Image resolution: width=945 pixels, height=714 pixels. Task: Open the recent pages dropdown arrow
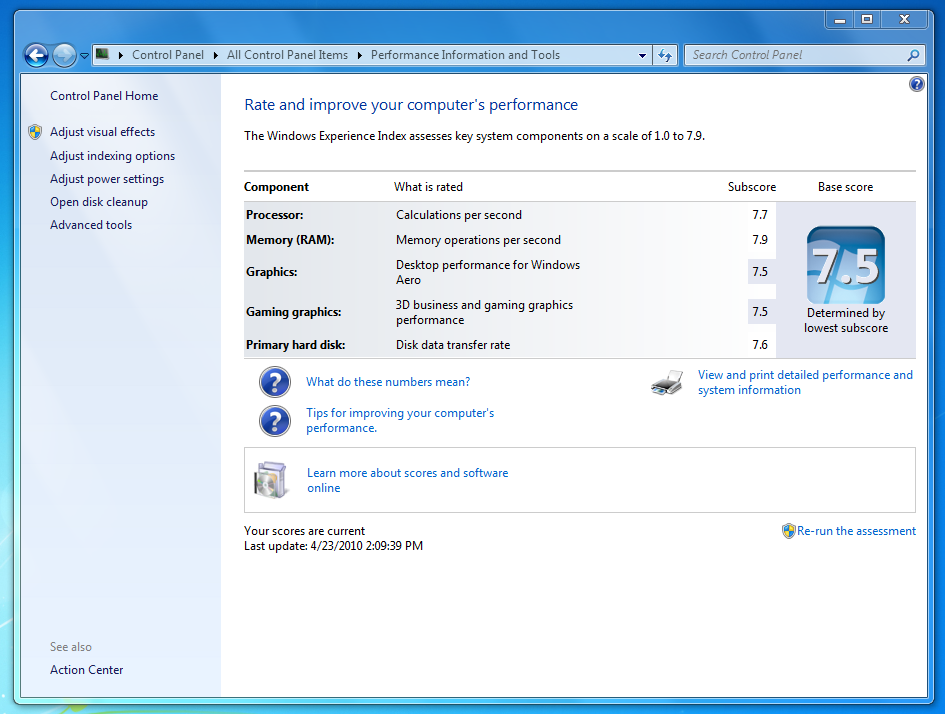(84, 55)
